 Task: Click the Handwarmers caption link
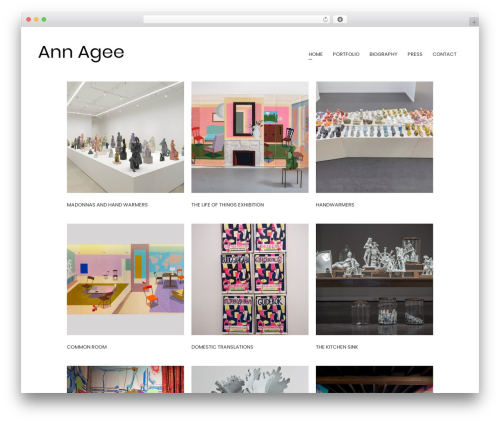pos(335,205)
